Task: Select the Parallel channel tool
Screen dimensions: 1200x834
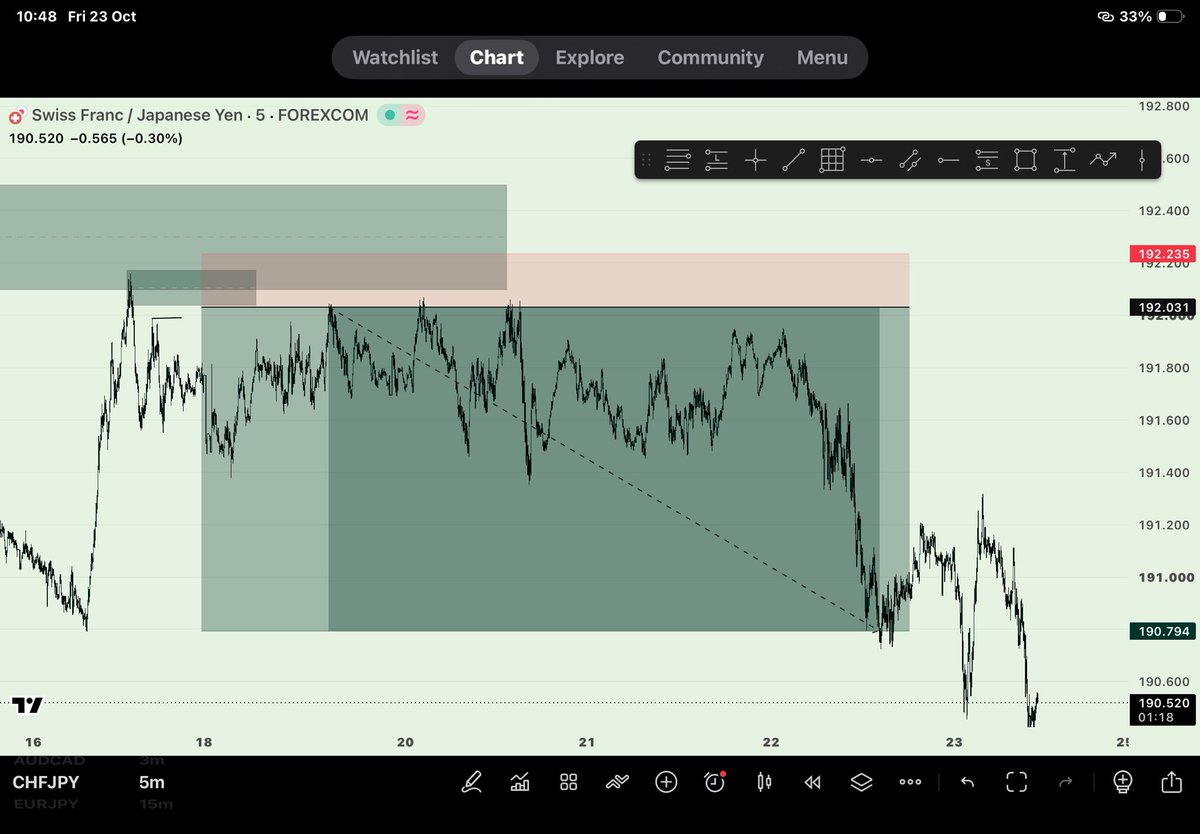Action: (x=909, y=160)
